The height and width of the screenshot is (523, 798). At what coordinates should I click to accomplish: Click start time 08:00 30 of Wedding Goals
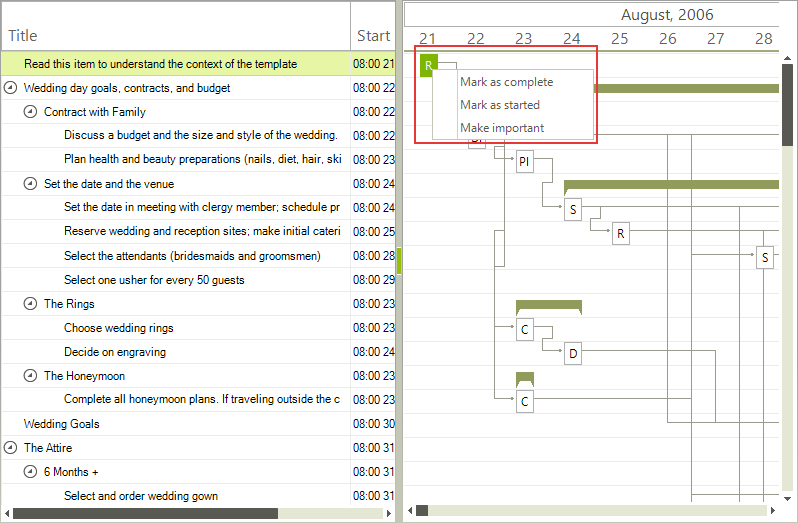374,424
